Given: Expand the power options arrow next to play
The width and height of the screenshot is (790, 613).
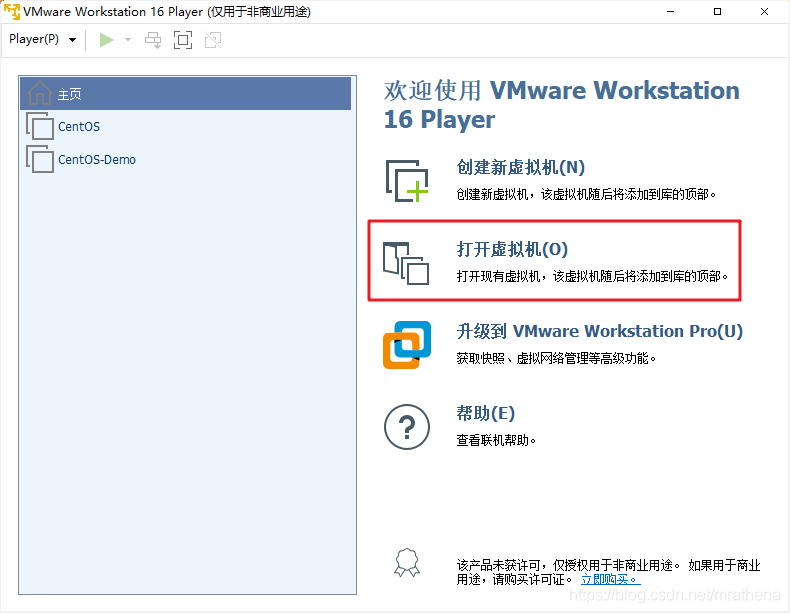Looking at the screenshot, I should pyautogui.click(x=128, y=40).
